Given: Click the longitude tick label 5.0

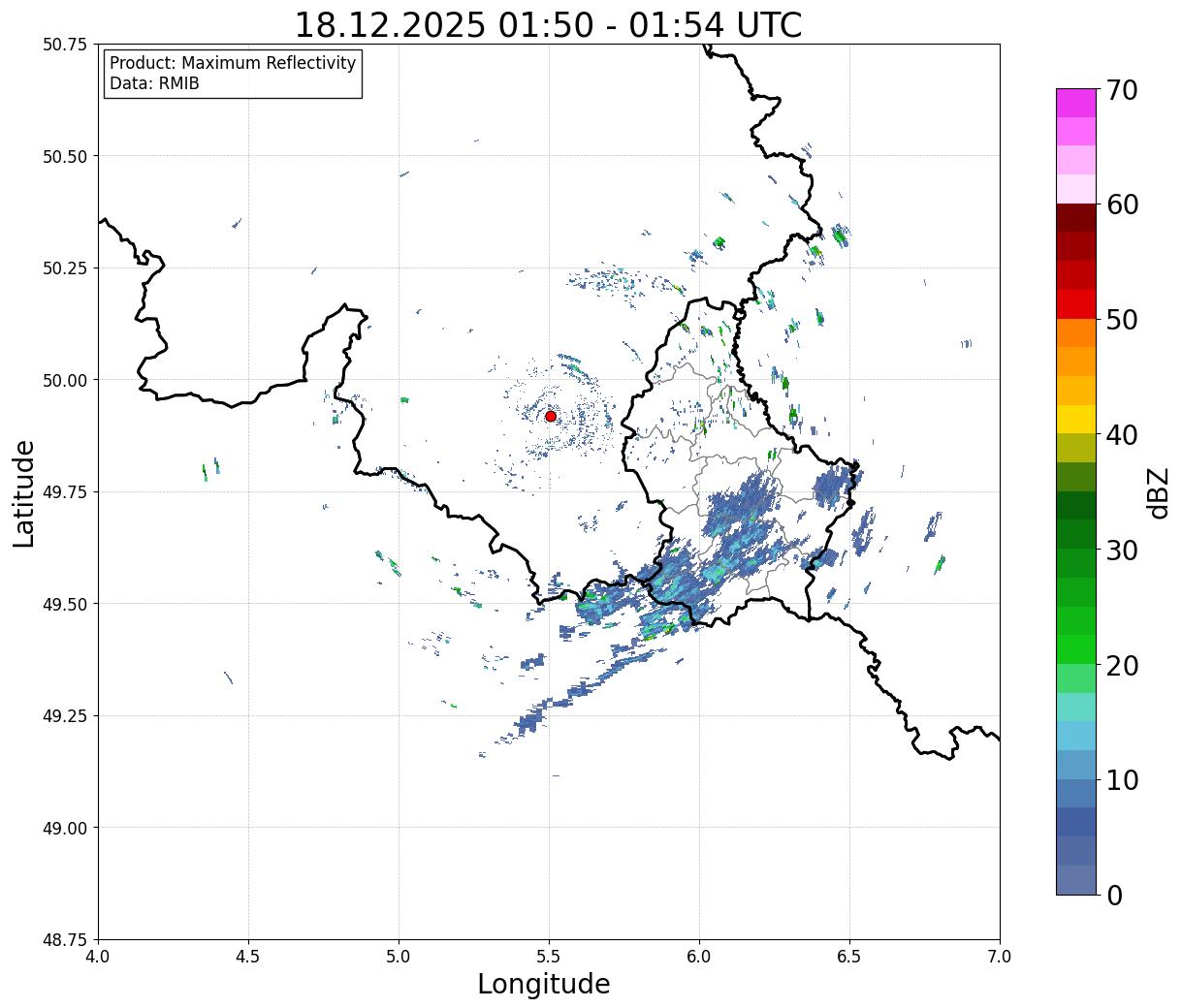Looking at the screenshot, I should [x=399, y=957].
